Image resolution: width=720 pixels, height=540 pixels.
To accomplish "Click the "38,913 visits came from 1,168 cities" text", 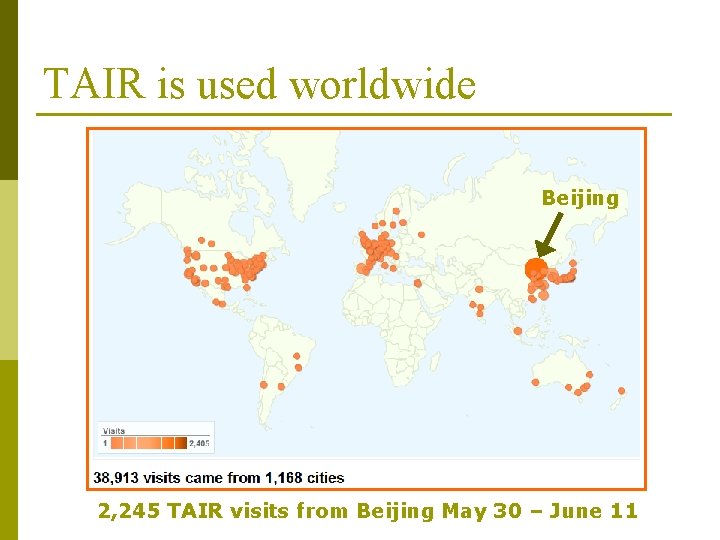I will coord(219,478).
